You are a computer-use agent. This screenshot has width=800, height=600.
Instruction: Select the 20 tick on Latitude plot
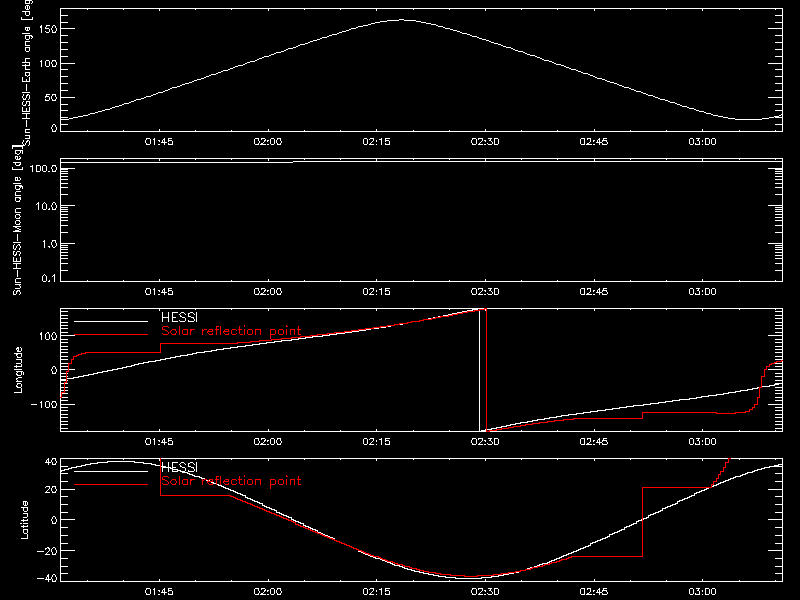(51, 490)
